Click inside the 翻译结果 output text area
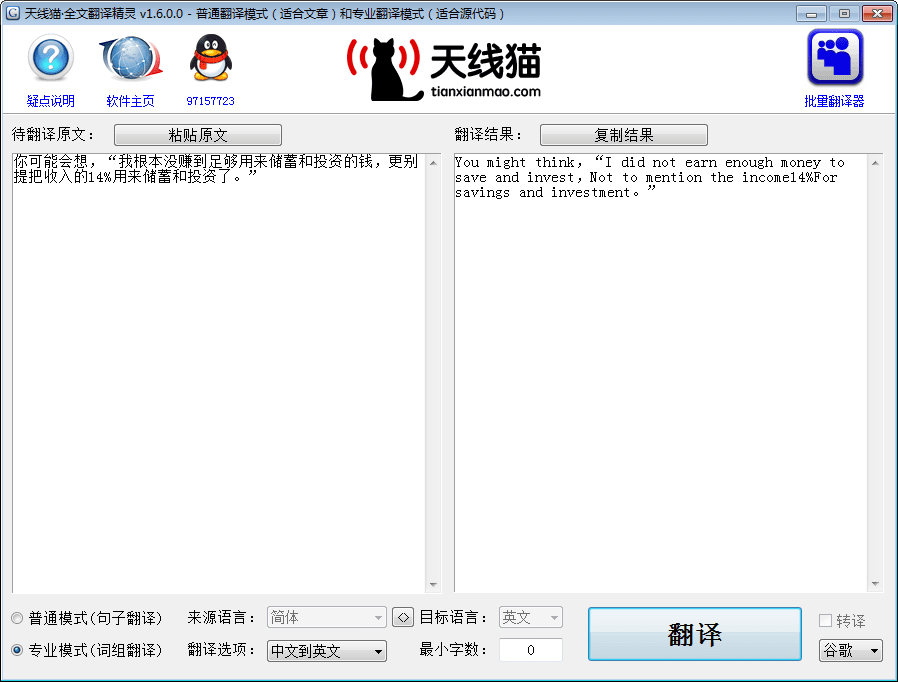Viewport: 898px width, 682px height. point(661,372)
